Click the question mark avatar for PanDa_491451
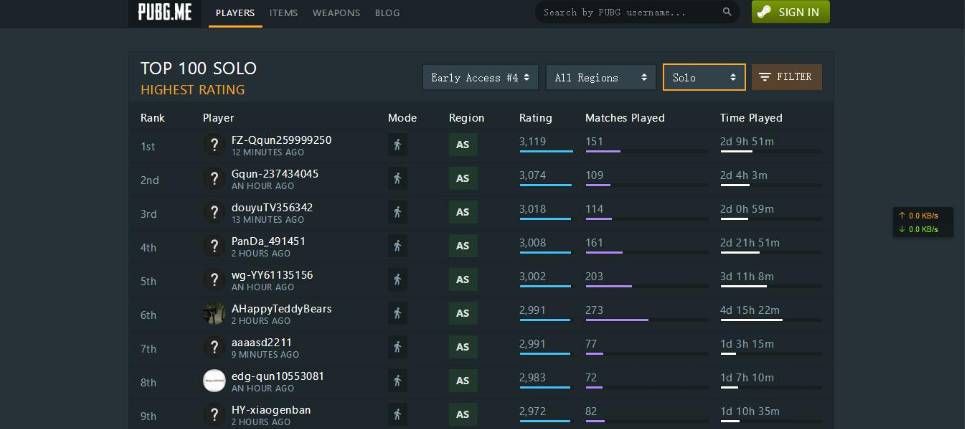Image resolution: width=965 pixels, height=429 pixels. click(214, 246)
